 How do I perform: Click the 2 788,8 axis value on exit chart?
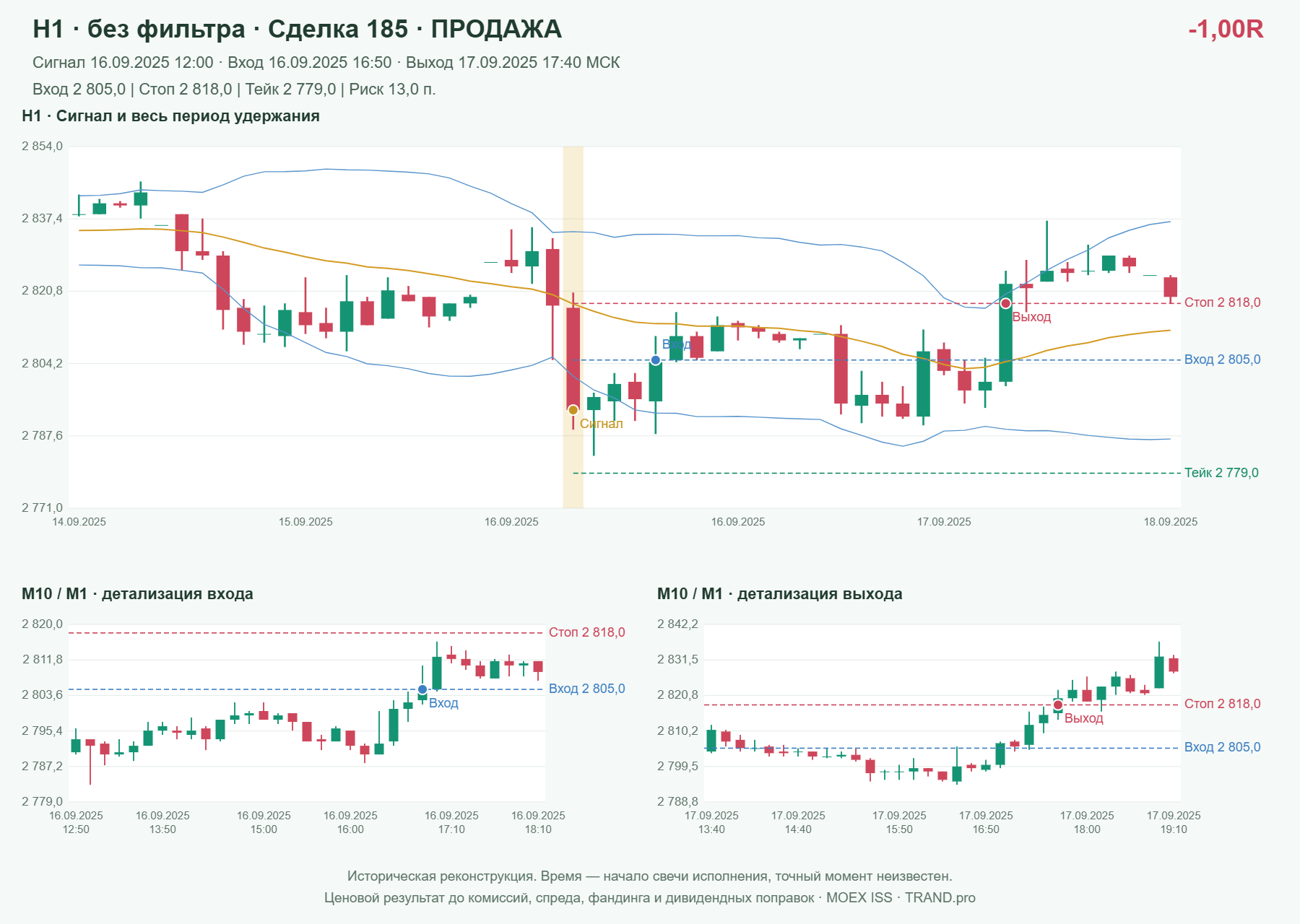(677, 802)
